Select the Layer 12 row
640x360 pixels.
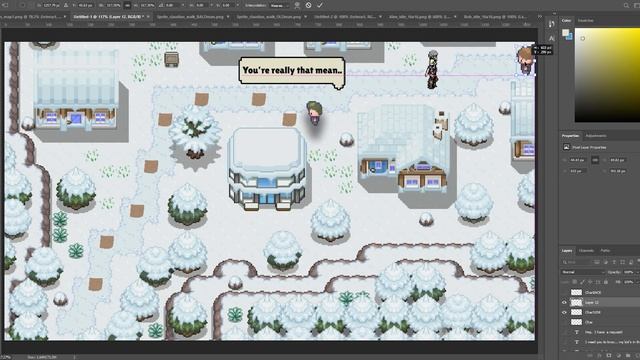click(600, 302)
